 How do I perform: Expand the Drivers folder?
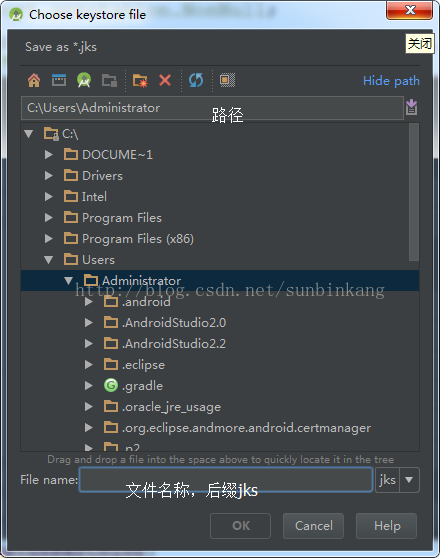(49, 175)
